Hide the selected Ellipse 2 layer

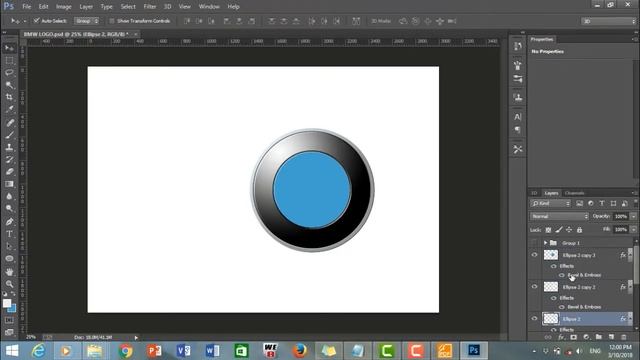click(534, 318)
